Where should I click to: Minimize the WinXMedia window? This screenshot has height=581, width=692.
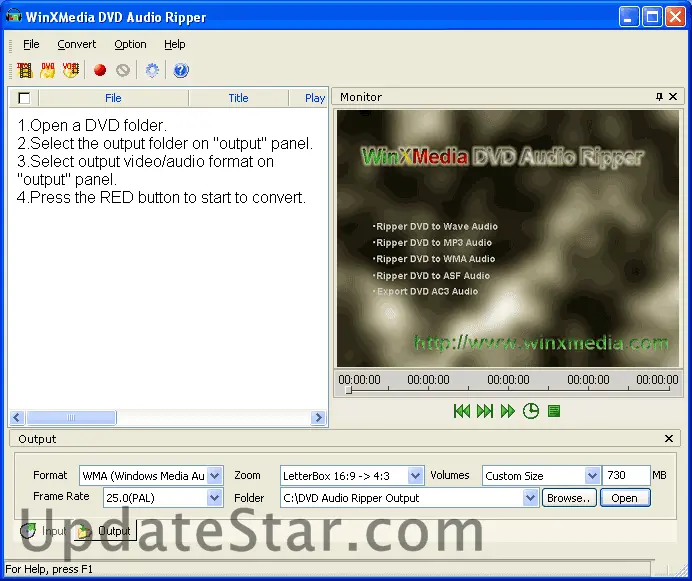tap(628, 17)
